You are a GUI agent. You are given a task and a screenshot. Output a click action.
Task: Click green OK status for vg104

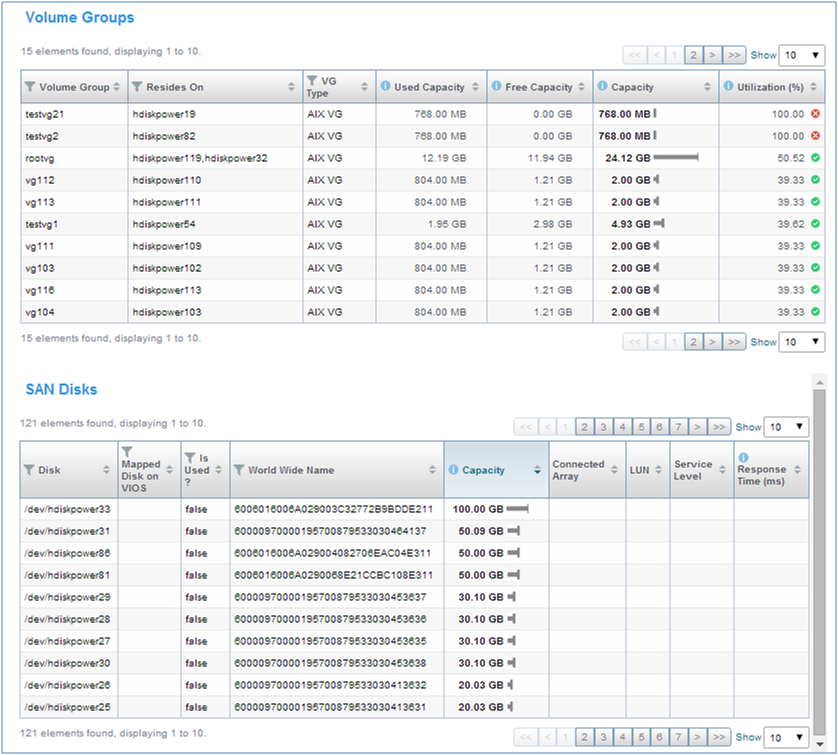click(816, 312)
